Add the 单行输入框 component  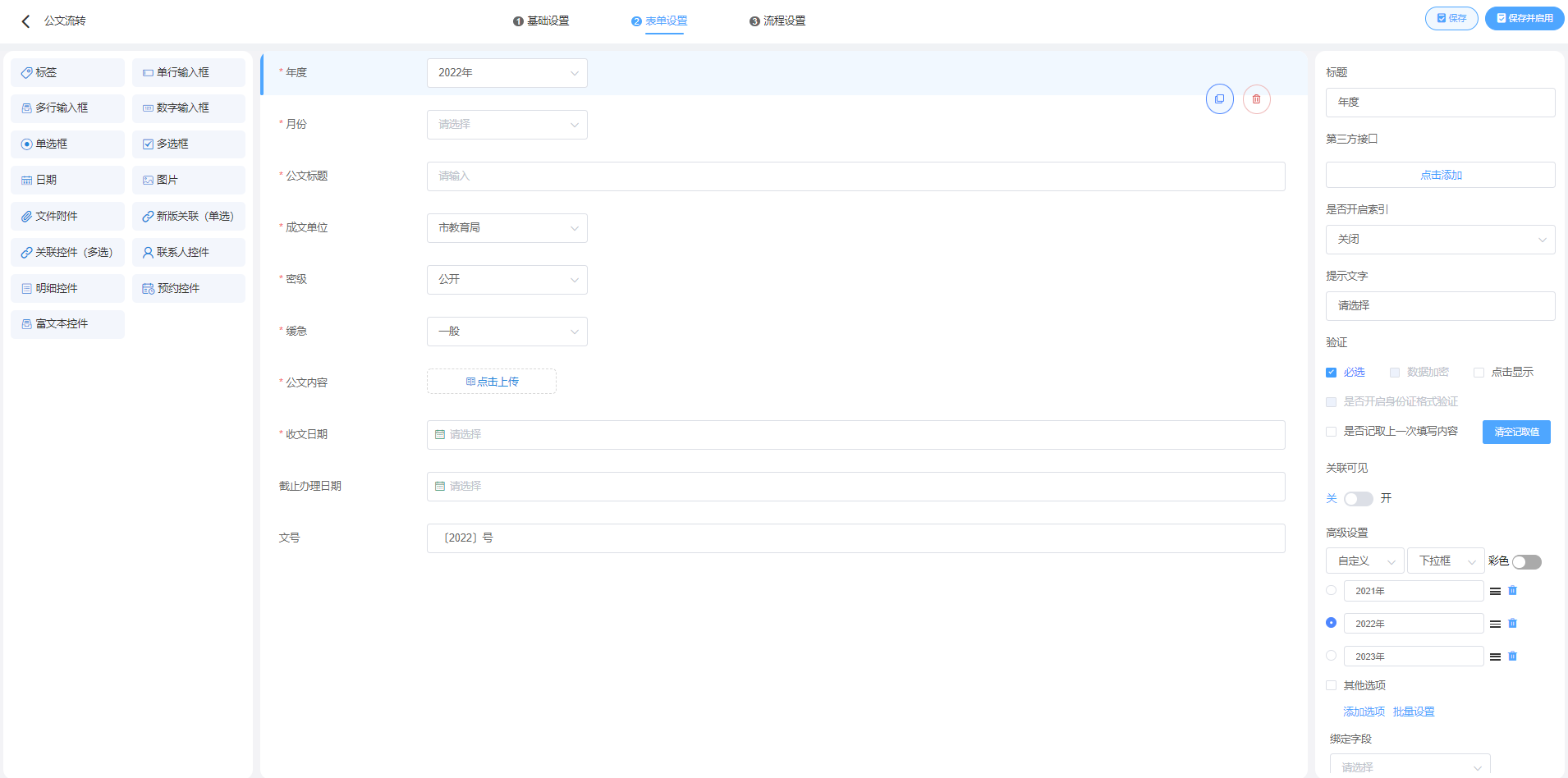(188, 72)
